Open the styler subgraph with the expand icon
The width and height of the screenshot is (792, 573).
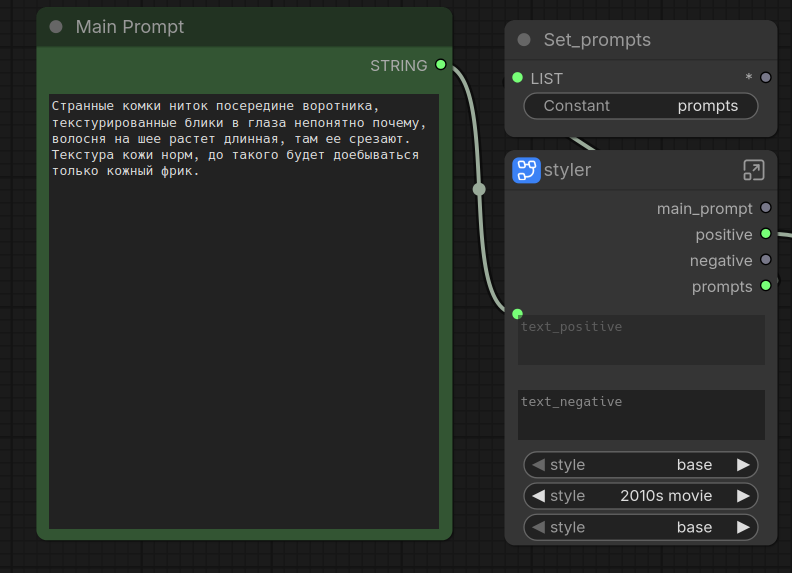tap(754, 170)
